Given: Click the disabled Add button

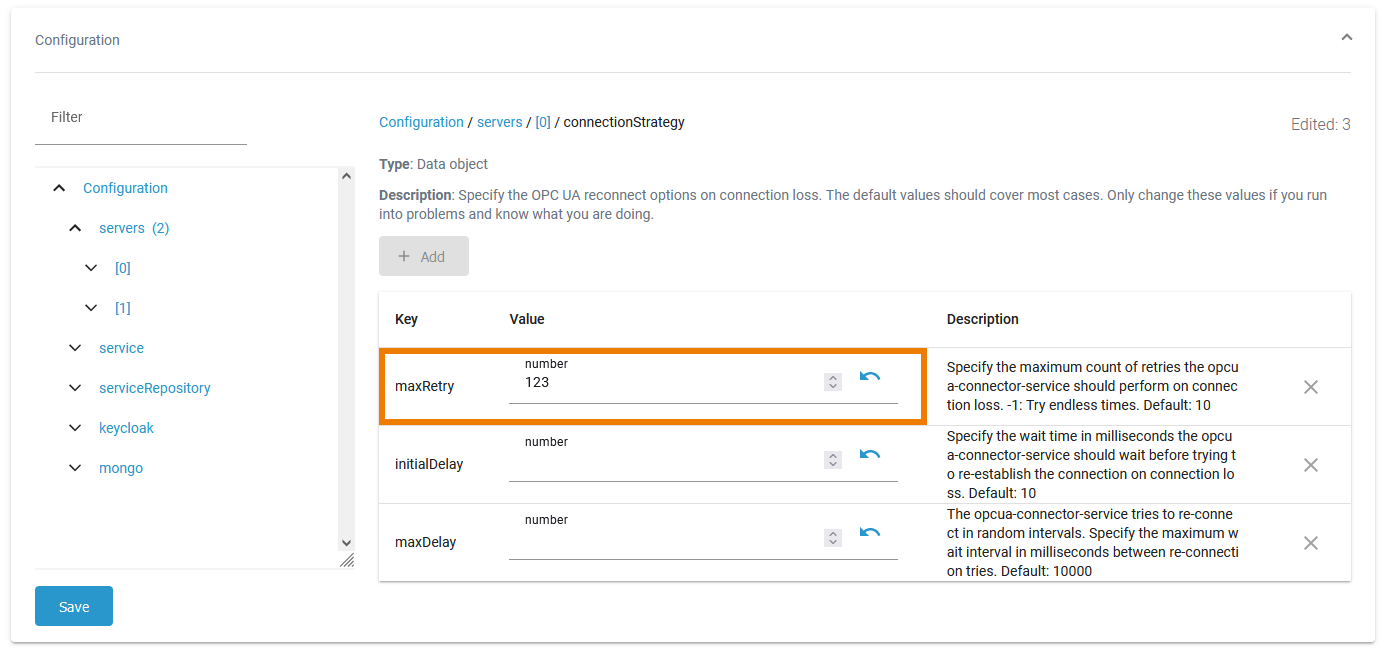Looking at the screenshot, I should click(x=423, y=256).
